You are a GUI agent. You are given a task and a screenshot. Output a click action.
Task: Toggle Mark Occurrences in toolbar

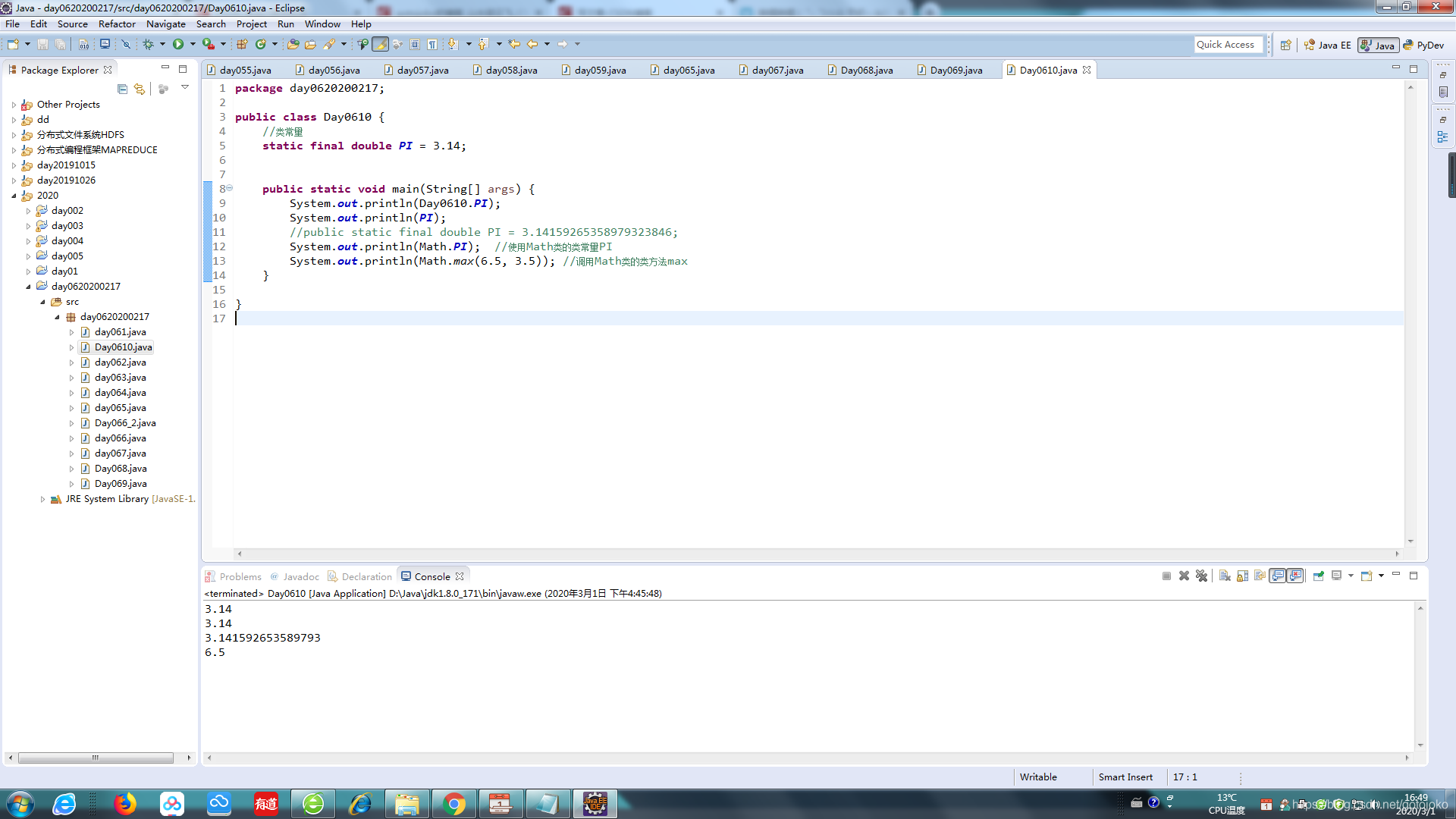381,45
